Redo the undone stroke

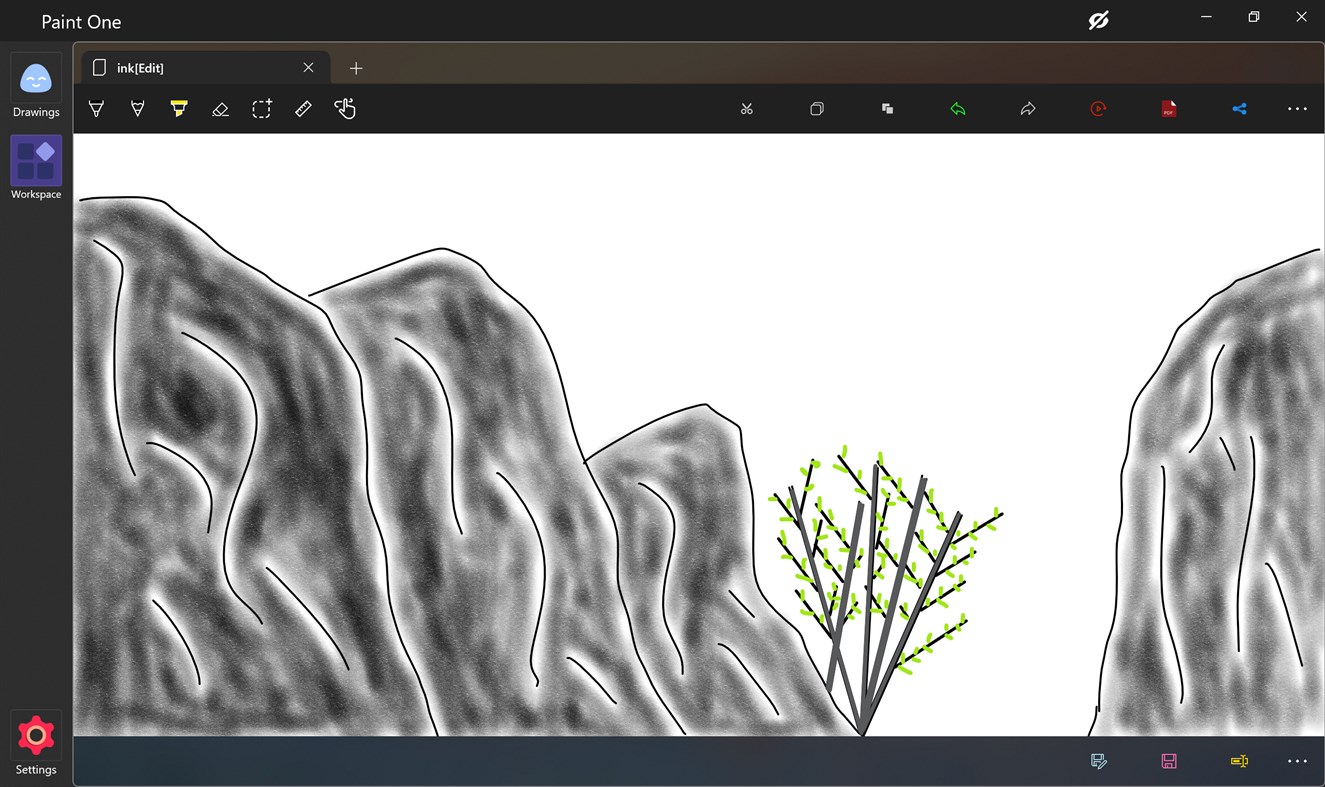(1028, 108)
